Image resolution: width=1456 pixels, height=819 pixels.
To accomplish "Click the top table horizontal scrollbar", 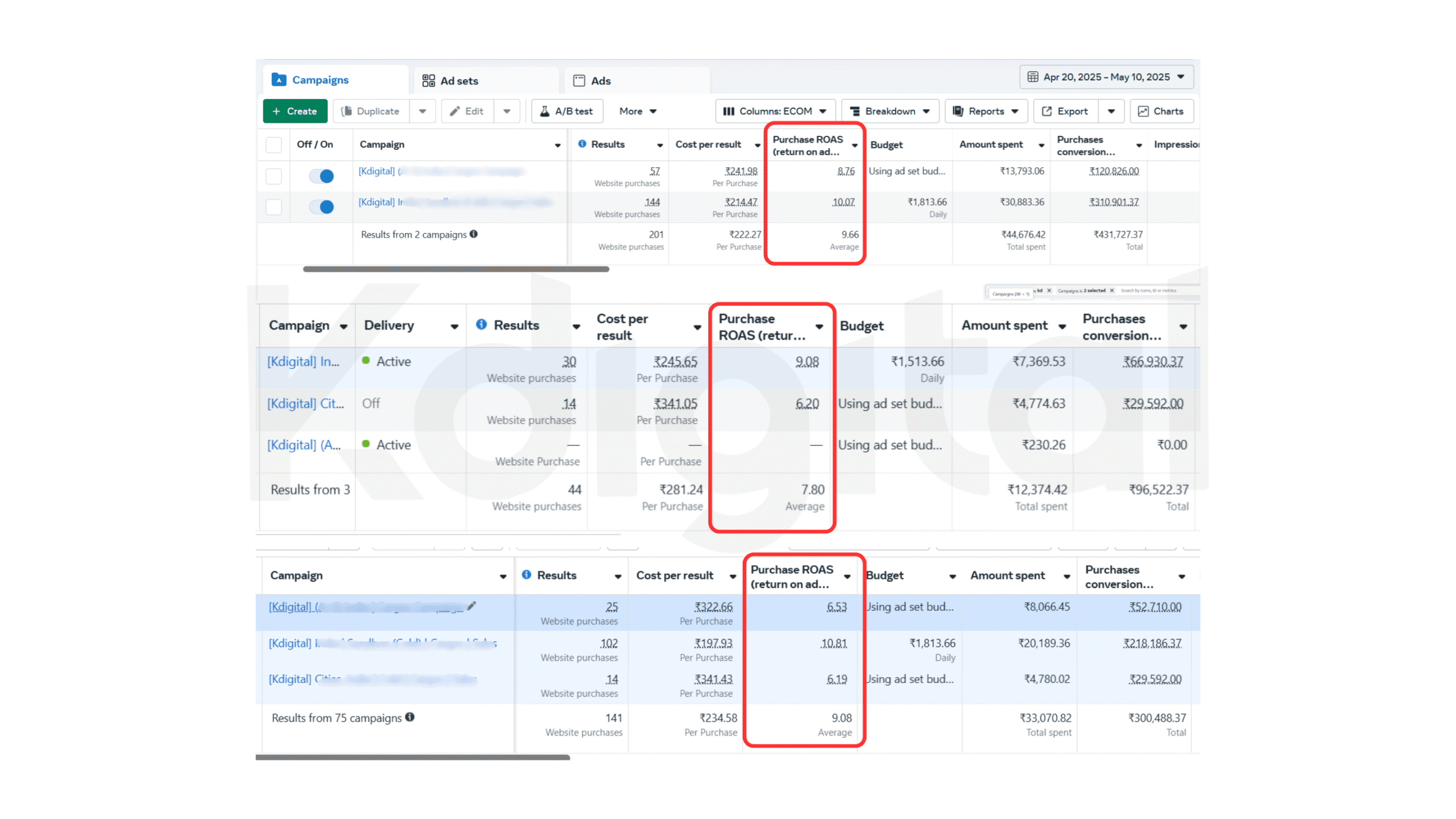I will (x=456, y=269).
